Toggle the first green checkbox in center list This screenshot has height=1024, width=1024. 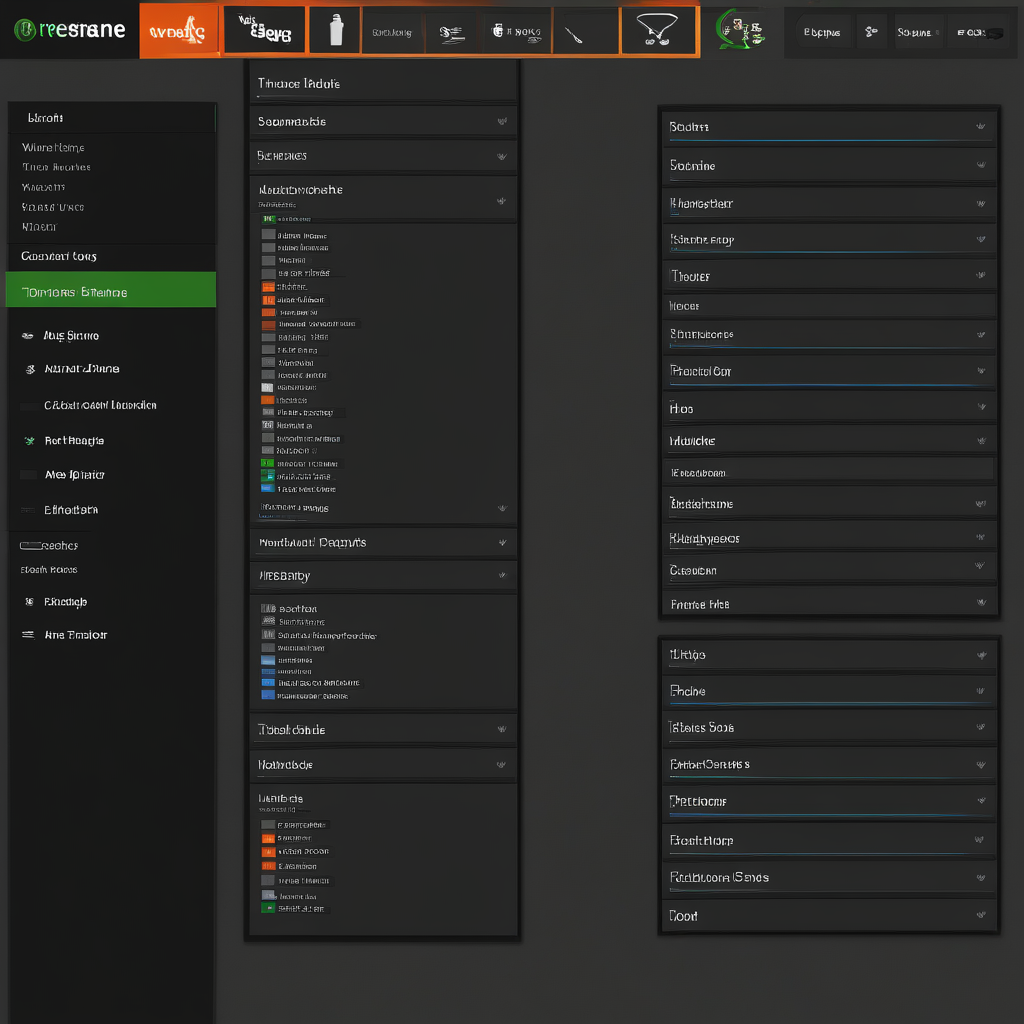coord(268,218)
